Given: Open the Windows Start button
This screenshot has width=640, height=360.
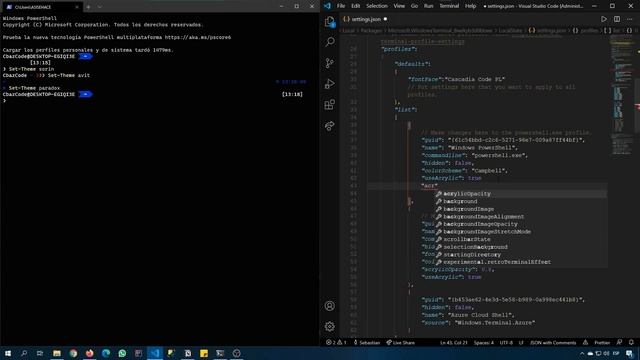Looking at the screenshot, I should click(8, 353).
